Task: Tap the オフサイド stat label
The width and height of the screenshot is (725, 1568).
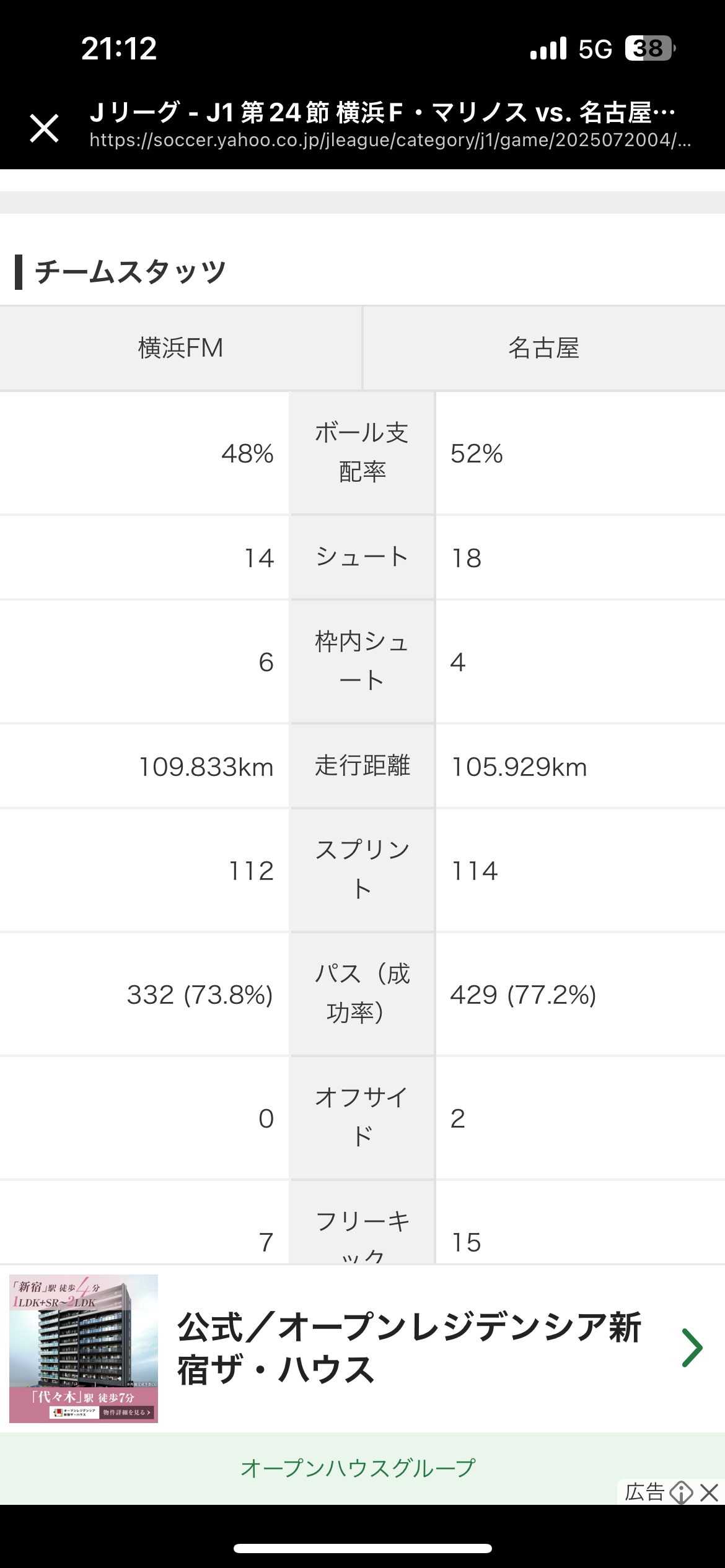Action: (362, 1118)
